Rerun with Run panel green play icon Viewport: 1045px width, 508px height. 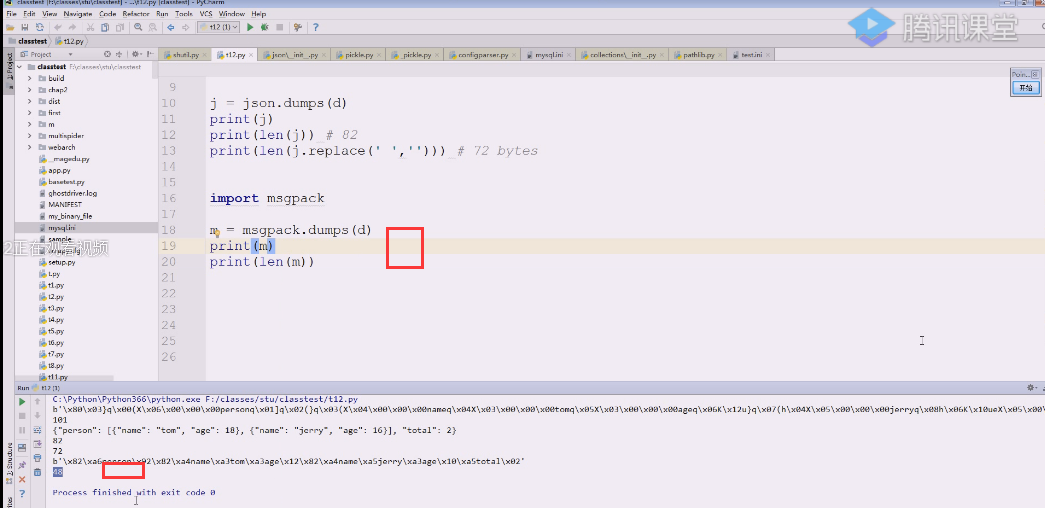22,402
